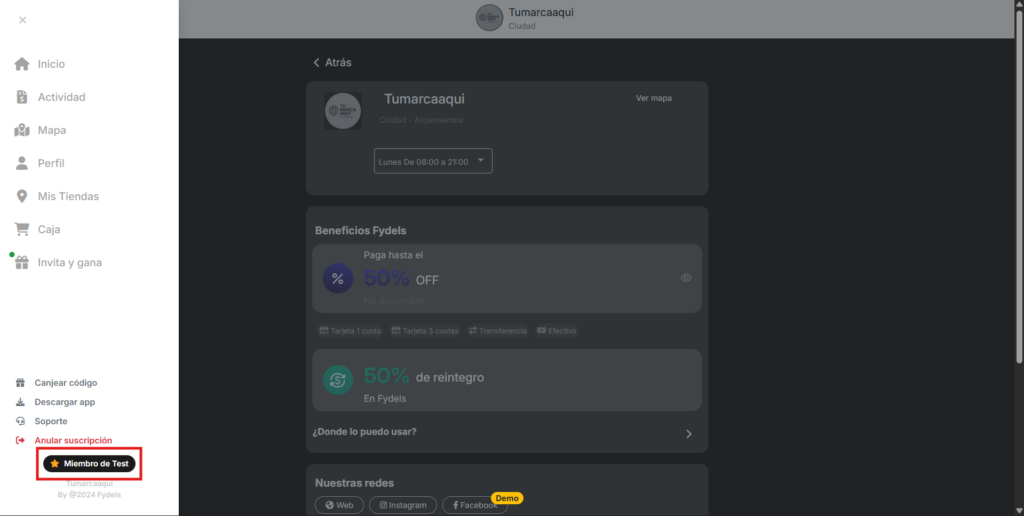Click the Inicio home icon

[22, 64]
